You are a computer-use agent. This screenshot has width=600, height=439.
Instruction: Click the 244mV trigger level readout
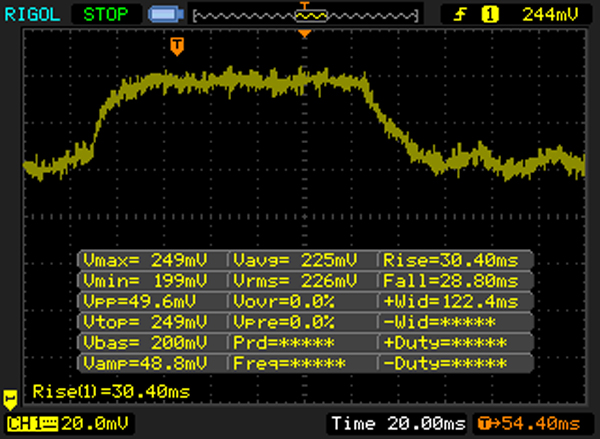point(550,15)
